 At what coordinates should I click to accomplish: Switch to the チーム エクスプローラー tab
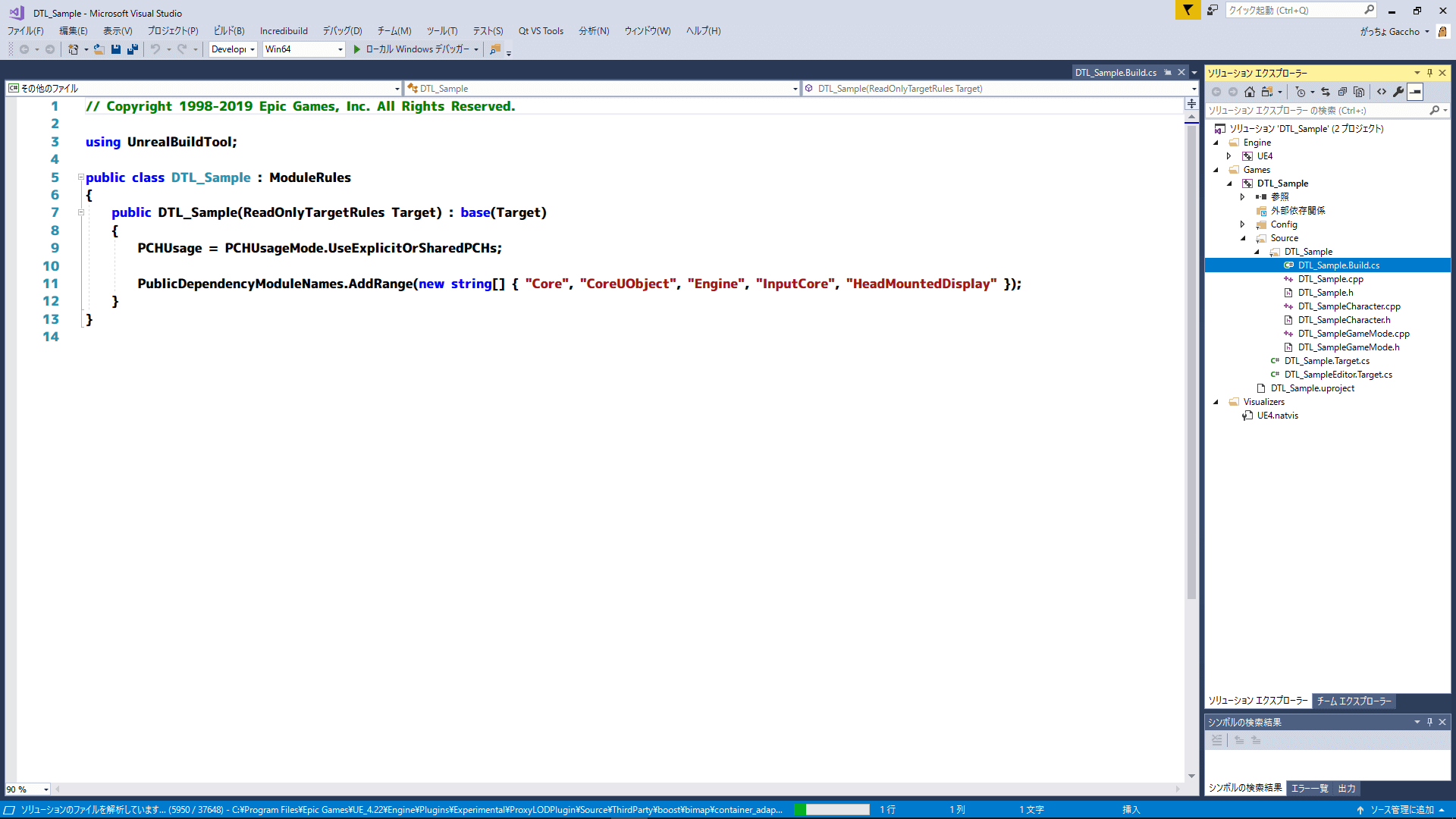tap(1354, 701)
